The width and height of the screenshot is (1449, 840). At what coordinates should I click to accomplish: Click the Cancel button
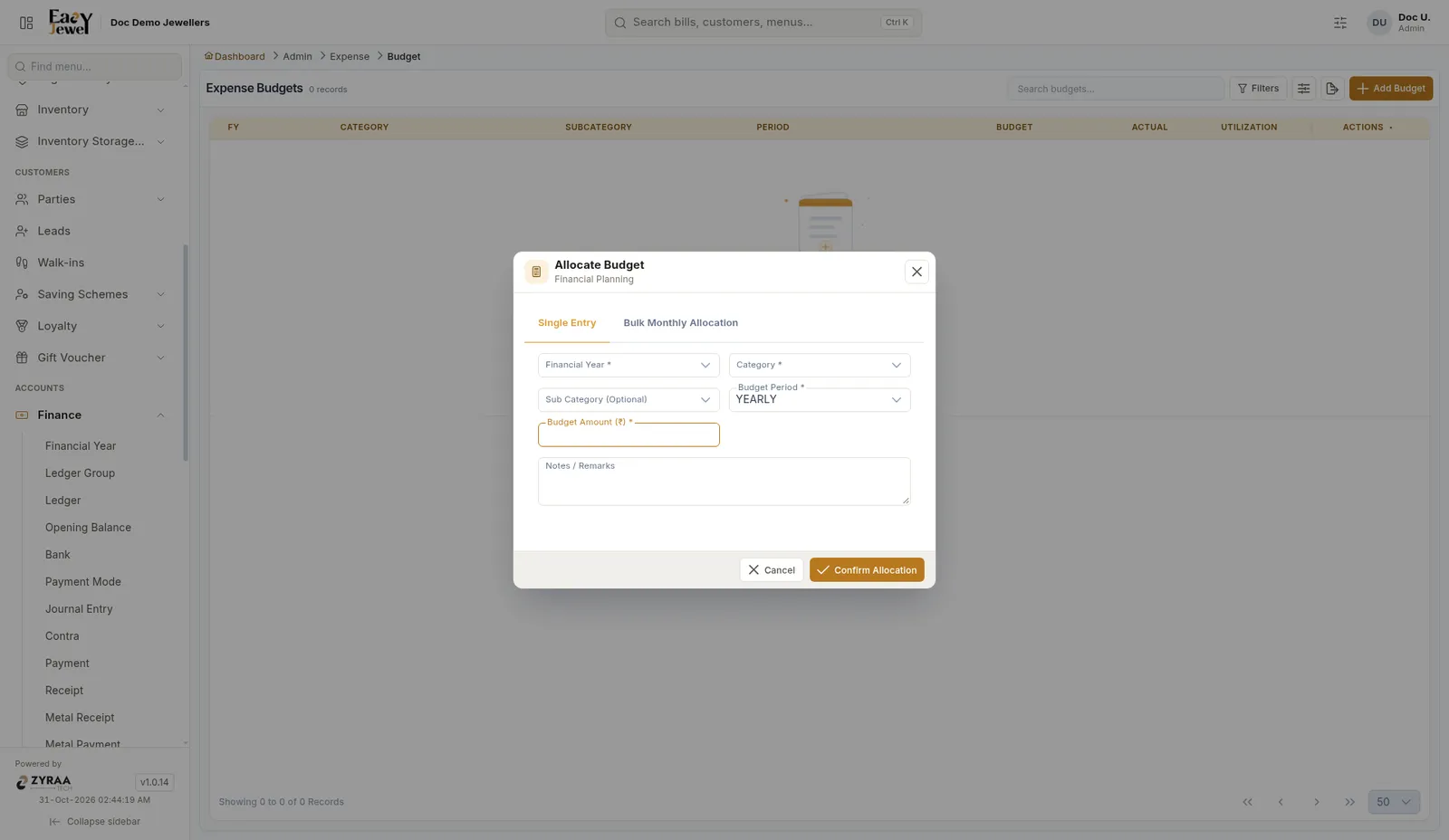click(x=772, y=570)
